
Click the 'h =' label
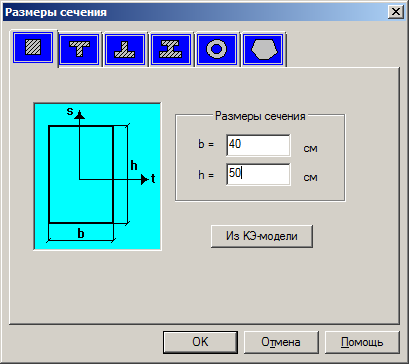pyautogui.click(x=206, y=175)
